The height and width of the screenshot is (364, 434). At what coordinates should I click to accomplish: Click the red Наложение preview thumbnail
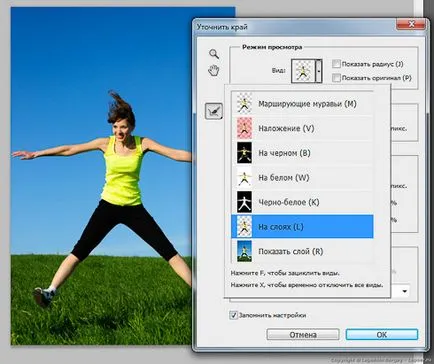point(244,128)
